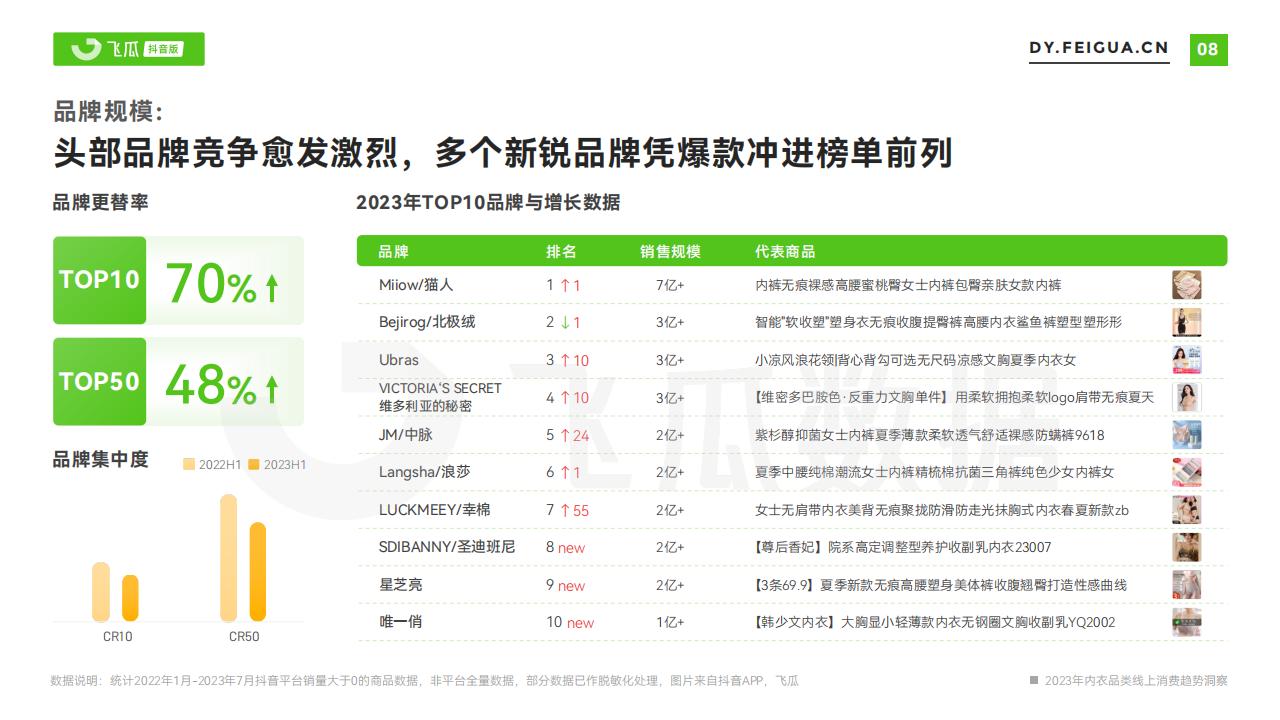Select brand name Ubras
The image size is (1280, 720).
(399, 360)
